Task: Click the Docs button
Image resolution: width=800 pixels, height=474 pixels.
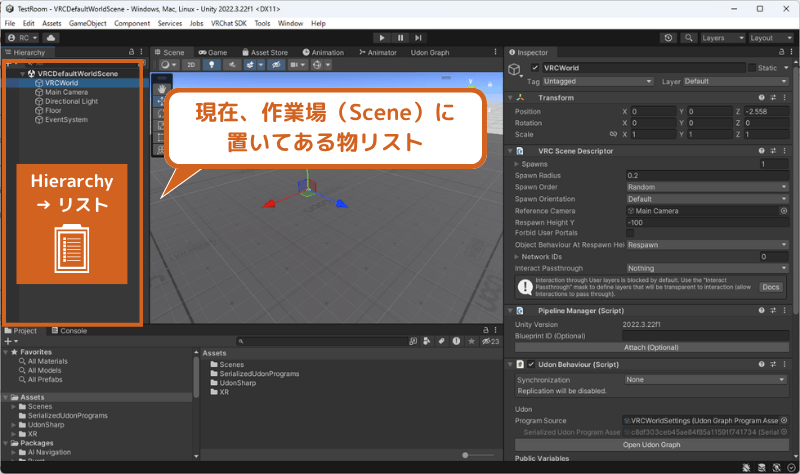Action: click(770, 287)
